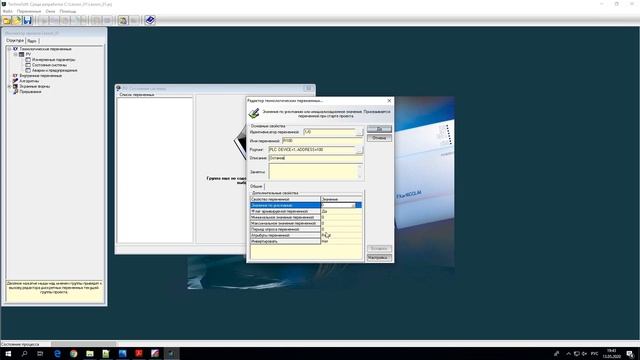Select Прерывания in the tree
The width and height of the screenshot is (640, 360).
point(30,92)
